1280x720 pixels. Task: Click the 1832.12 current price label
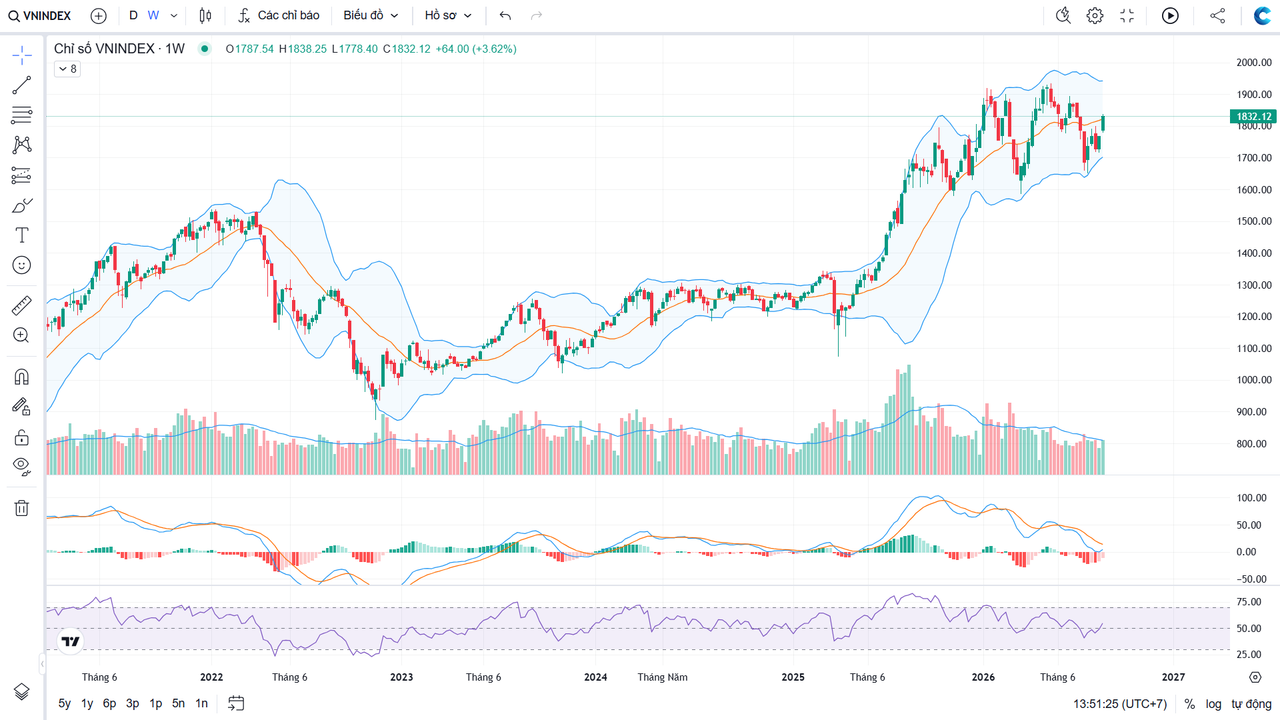click(1254, 117)
